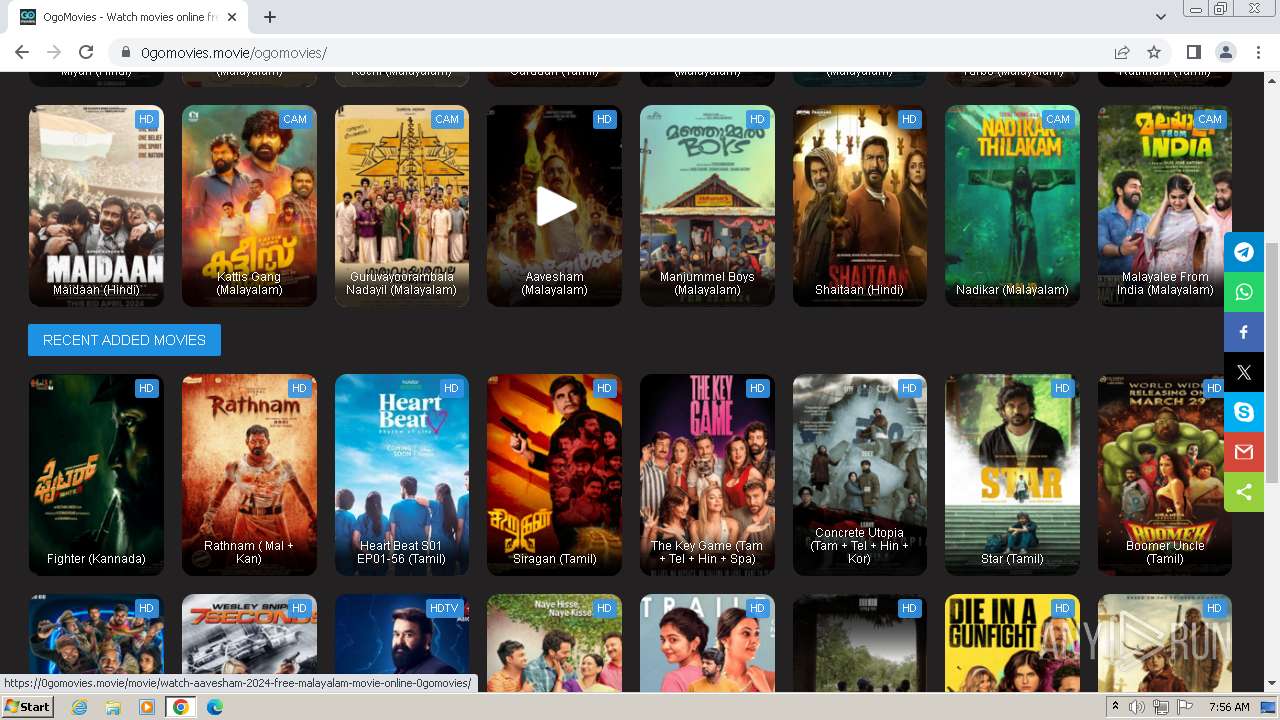
Task: Click HD badge on Concrete Utopia poster
Action: (x=909, y=388)
